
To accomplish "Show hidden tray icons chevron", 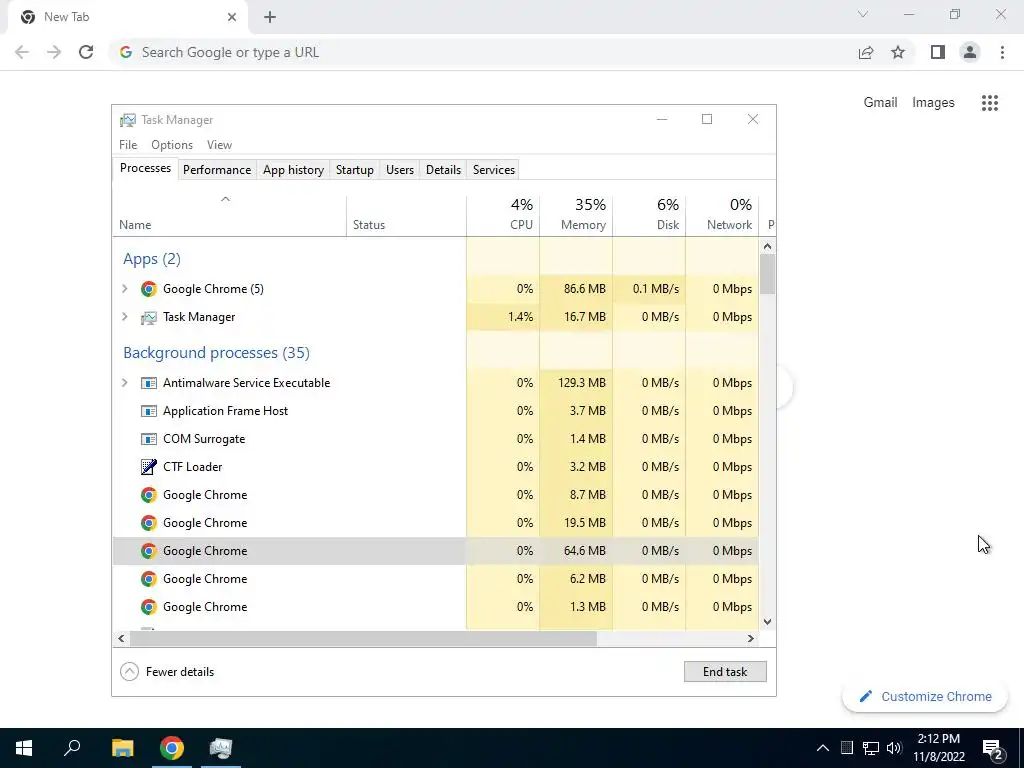I will [x=823, y=748].
